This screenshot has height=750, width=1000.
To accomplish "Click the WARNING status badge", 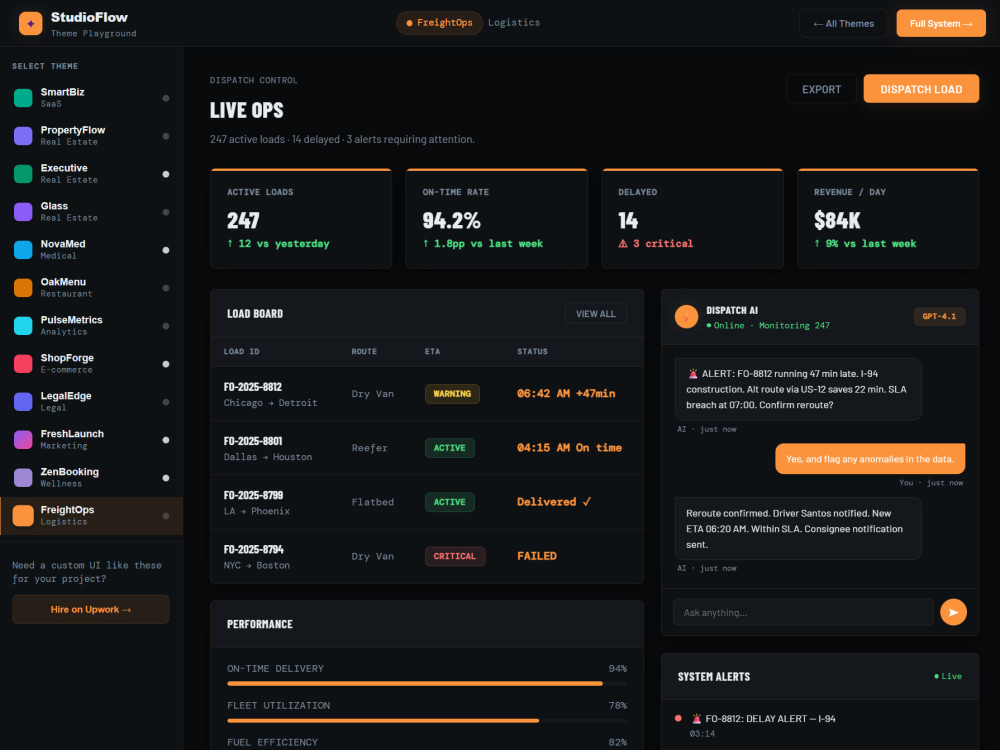I will tap(452, 393).
